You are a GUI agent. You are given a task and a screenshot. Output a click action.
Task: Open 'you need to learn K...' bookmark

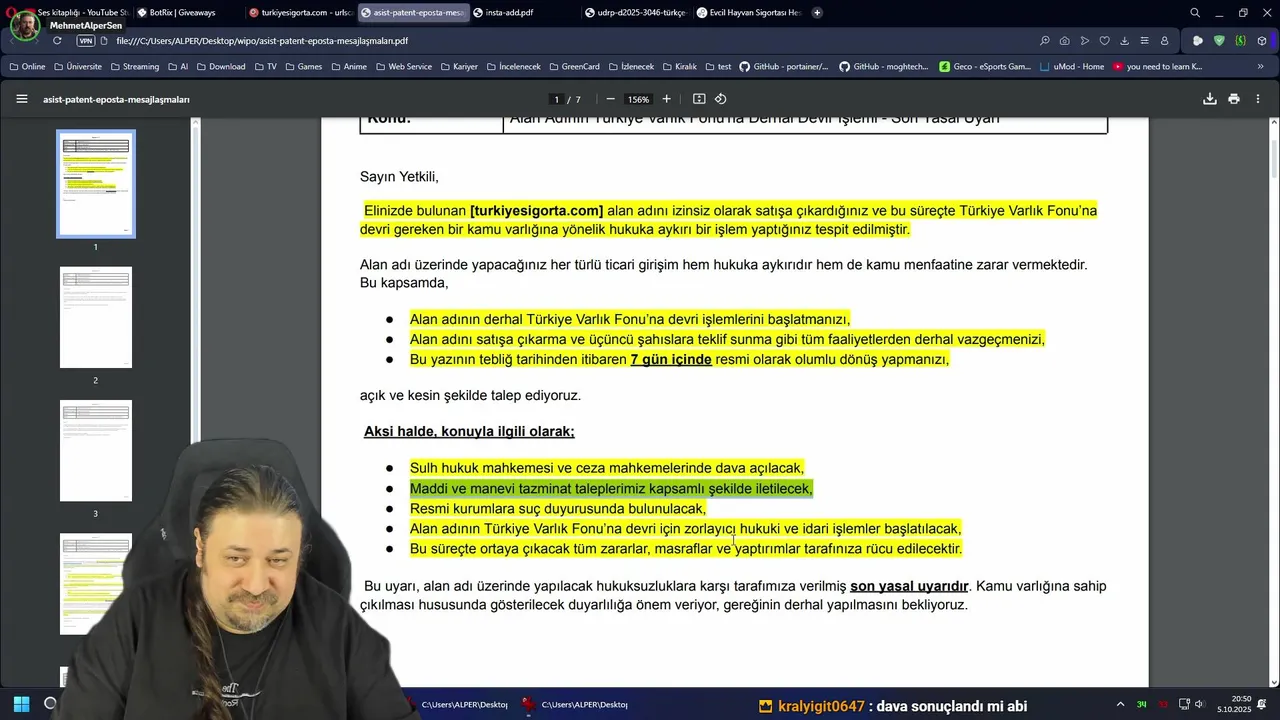(1158, 67)
